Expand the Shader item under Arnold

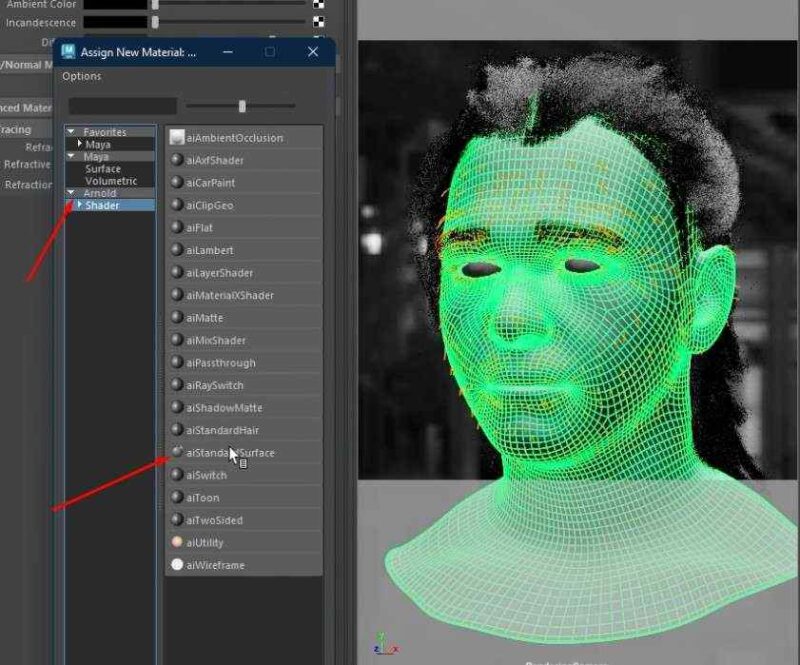pyautogui.click(x=79, y=204)
